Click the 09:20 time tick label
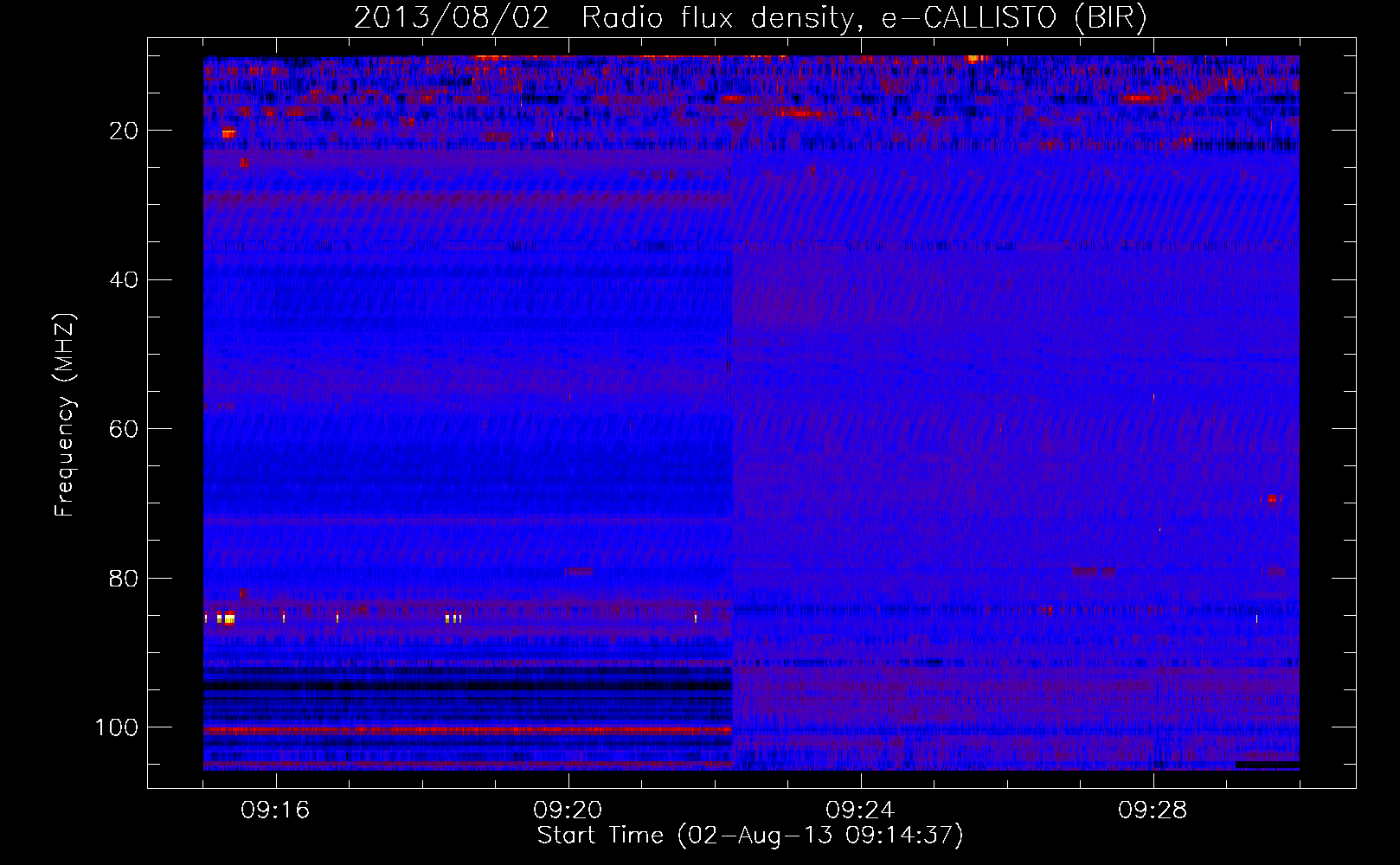This screenshot has height=865, width=1400. point(568,811)
